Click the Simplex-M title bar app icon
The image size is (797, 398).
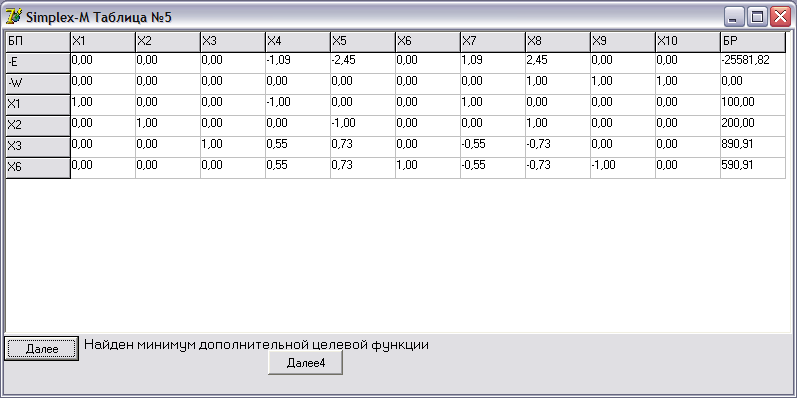point(14,17)
